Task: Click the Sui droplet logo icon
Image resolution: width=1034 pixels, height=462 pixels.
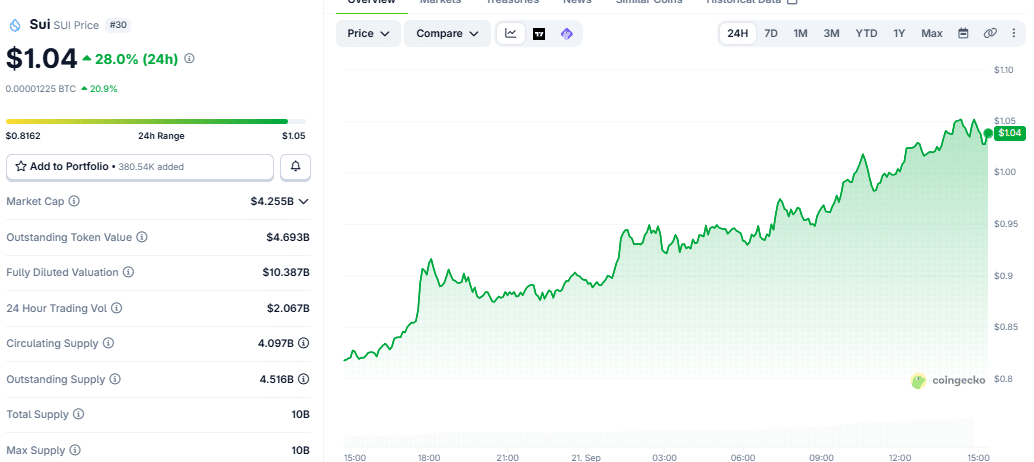Action: [x=15, y=25]
